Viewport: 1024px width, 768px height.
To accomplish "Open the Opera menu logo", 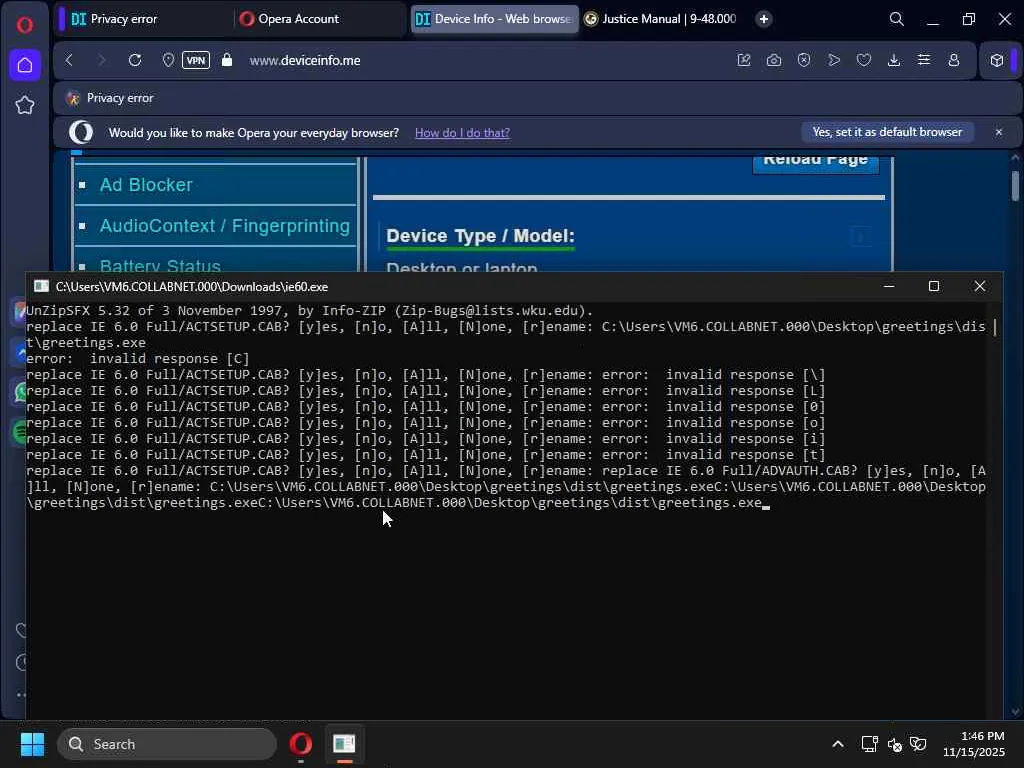I will pyautogui.click(x=25, y=25).
